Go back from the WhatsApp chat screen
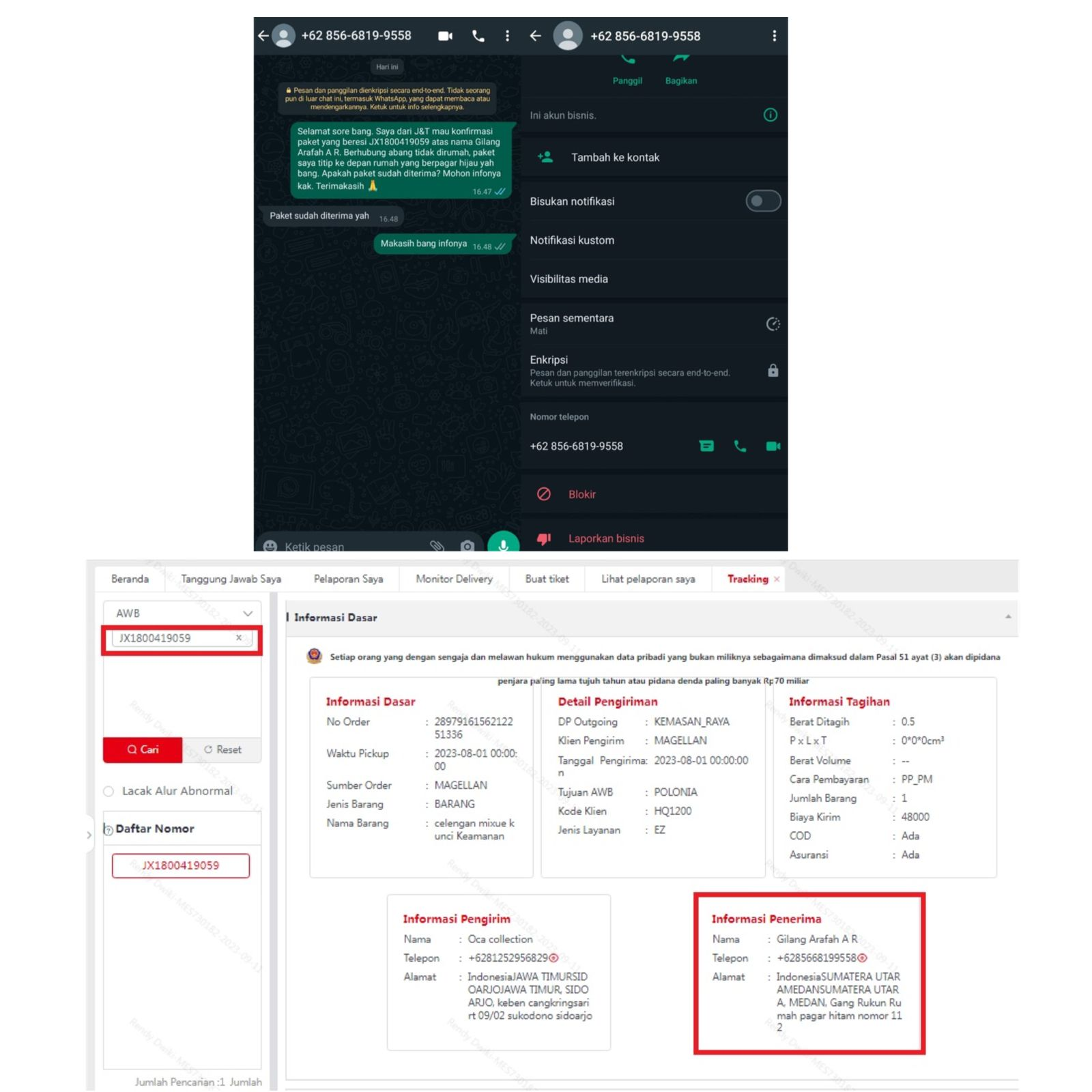 coord(263,35)
